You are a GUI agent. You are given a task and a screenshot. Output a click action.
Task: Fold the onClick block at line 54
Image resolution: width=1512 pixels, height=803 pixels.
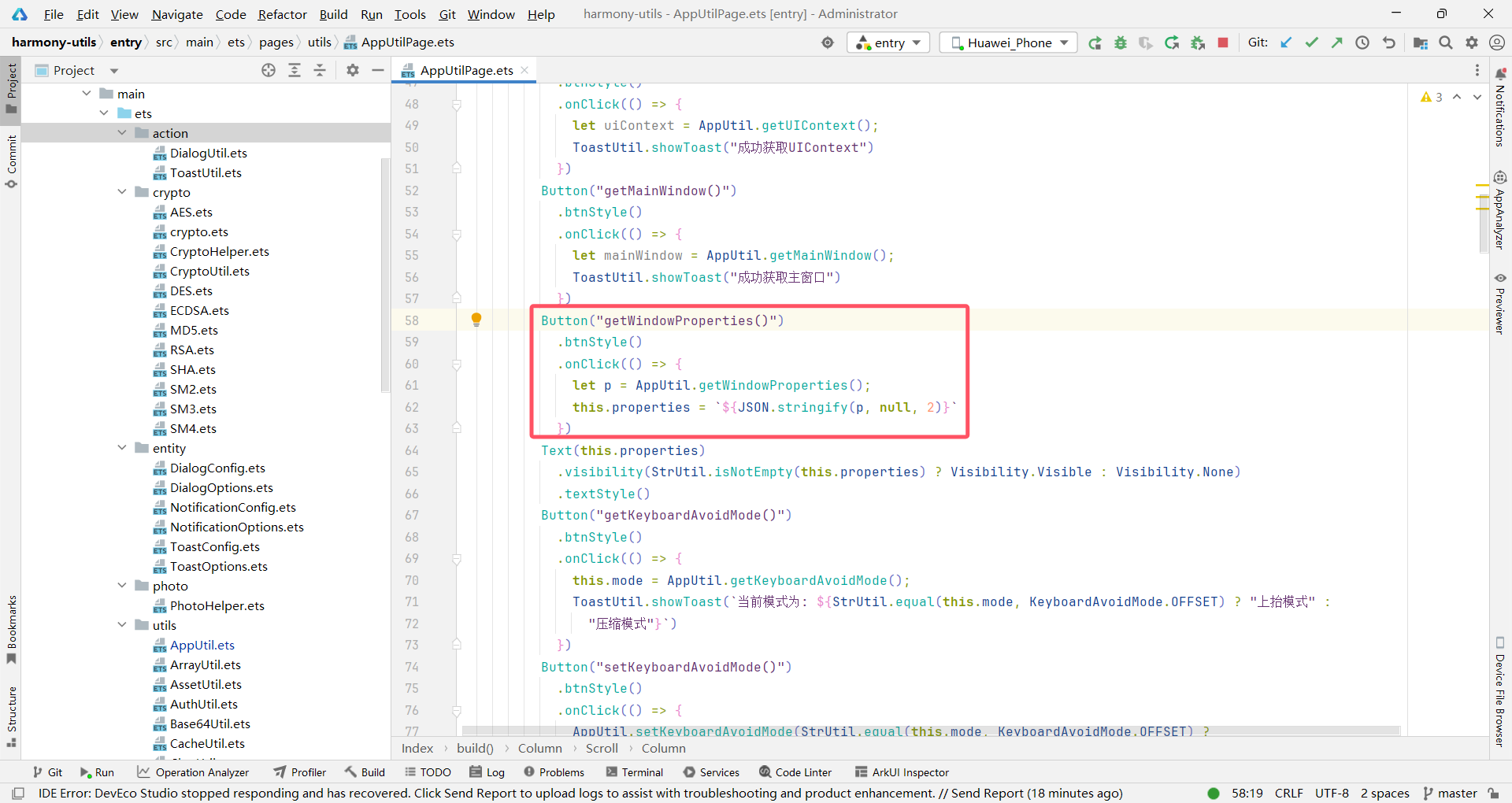[x=457, y=235]
